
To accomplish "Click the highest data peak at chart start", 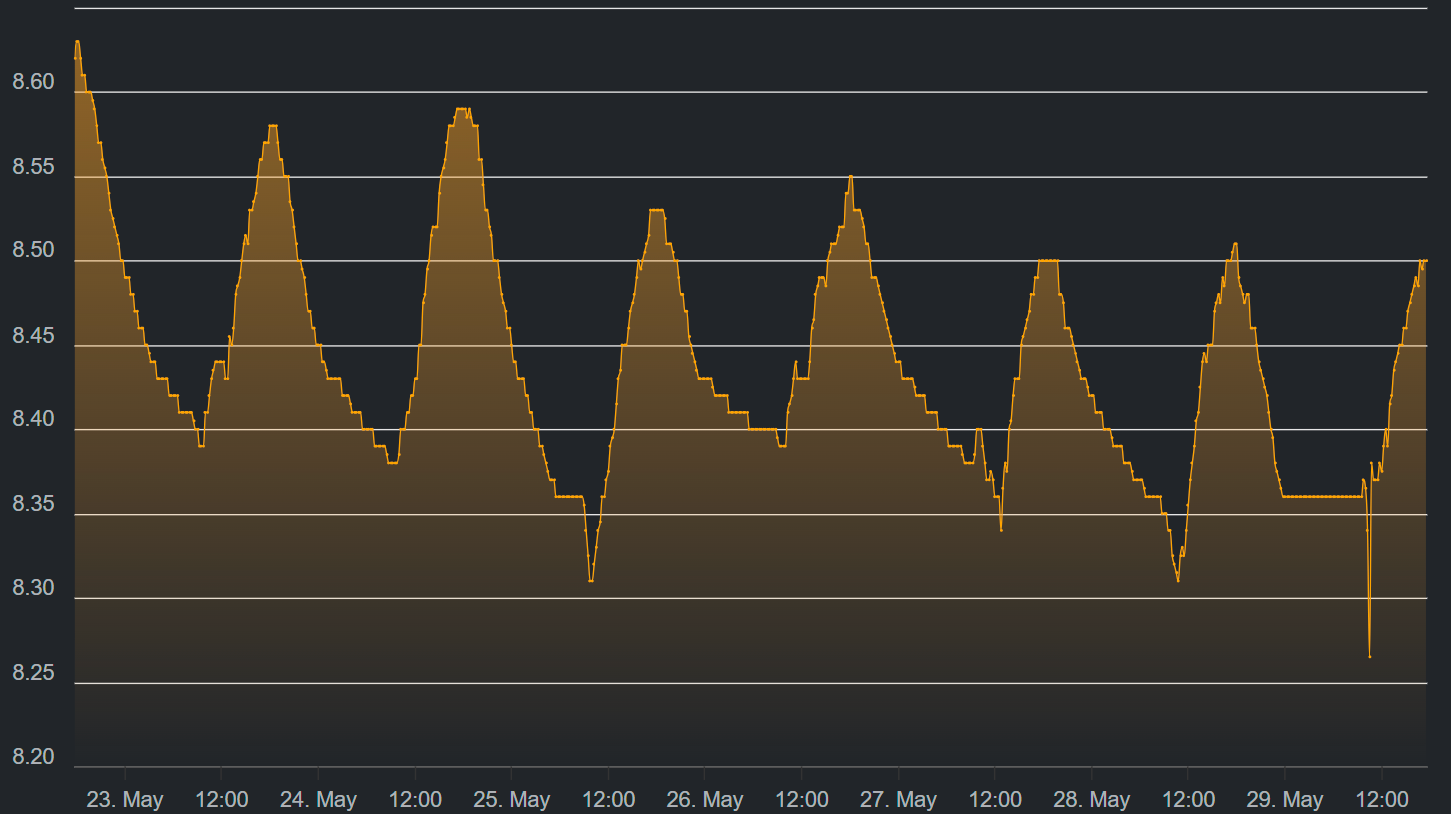I will 77,42.
